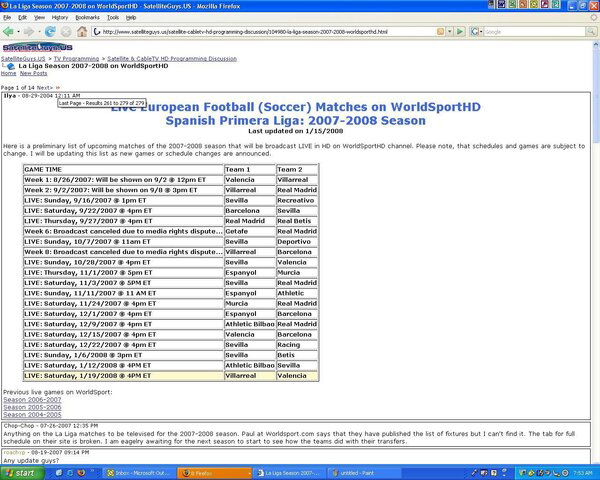Open the TV Programming breadcrumb link

point(76,59)
